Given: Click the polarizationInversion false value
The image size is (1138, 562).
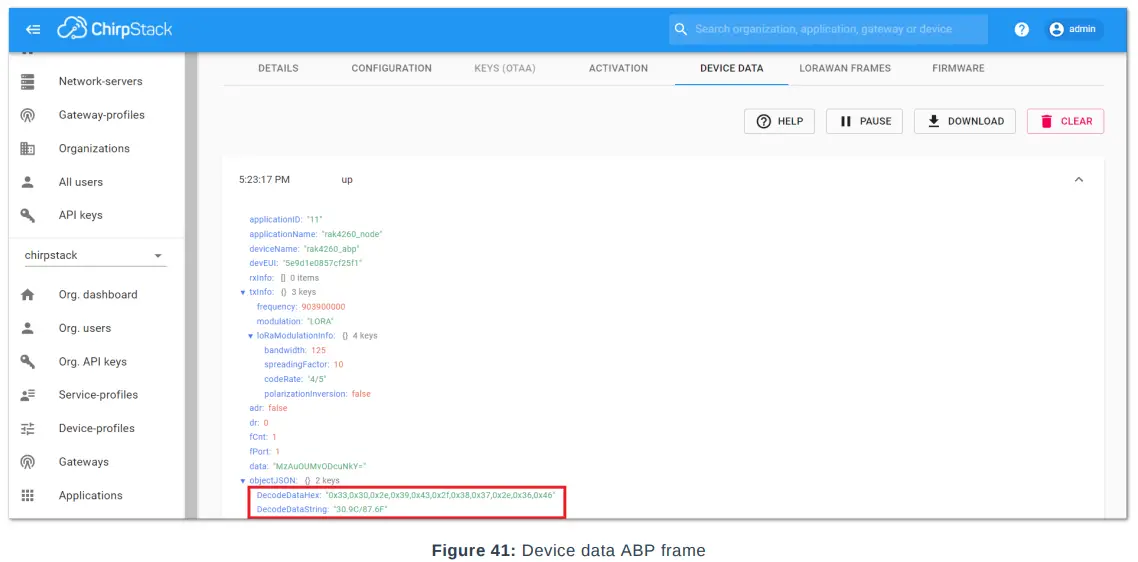Looking at the screenshot, I should 361,394.
